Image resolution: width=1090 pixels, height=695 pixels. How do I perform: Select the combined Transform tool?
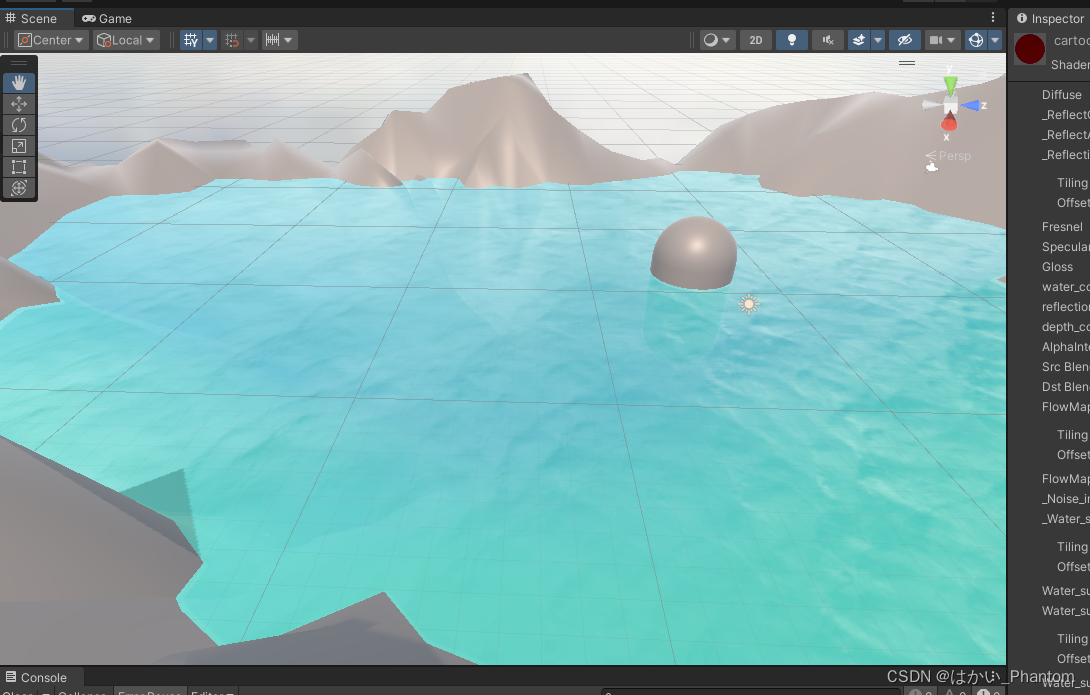[19, 188]
